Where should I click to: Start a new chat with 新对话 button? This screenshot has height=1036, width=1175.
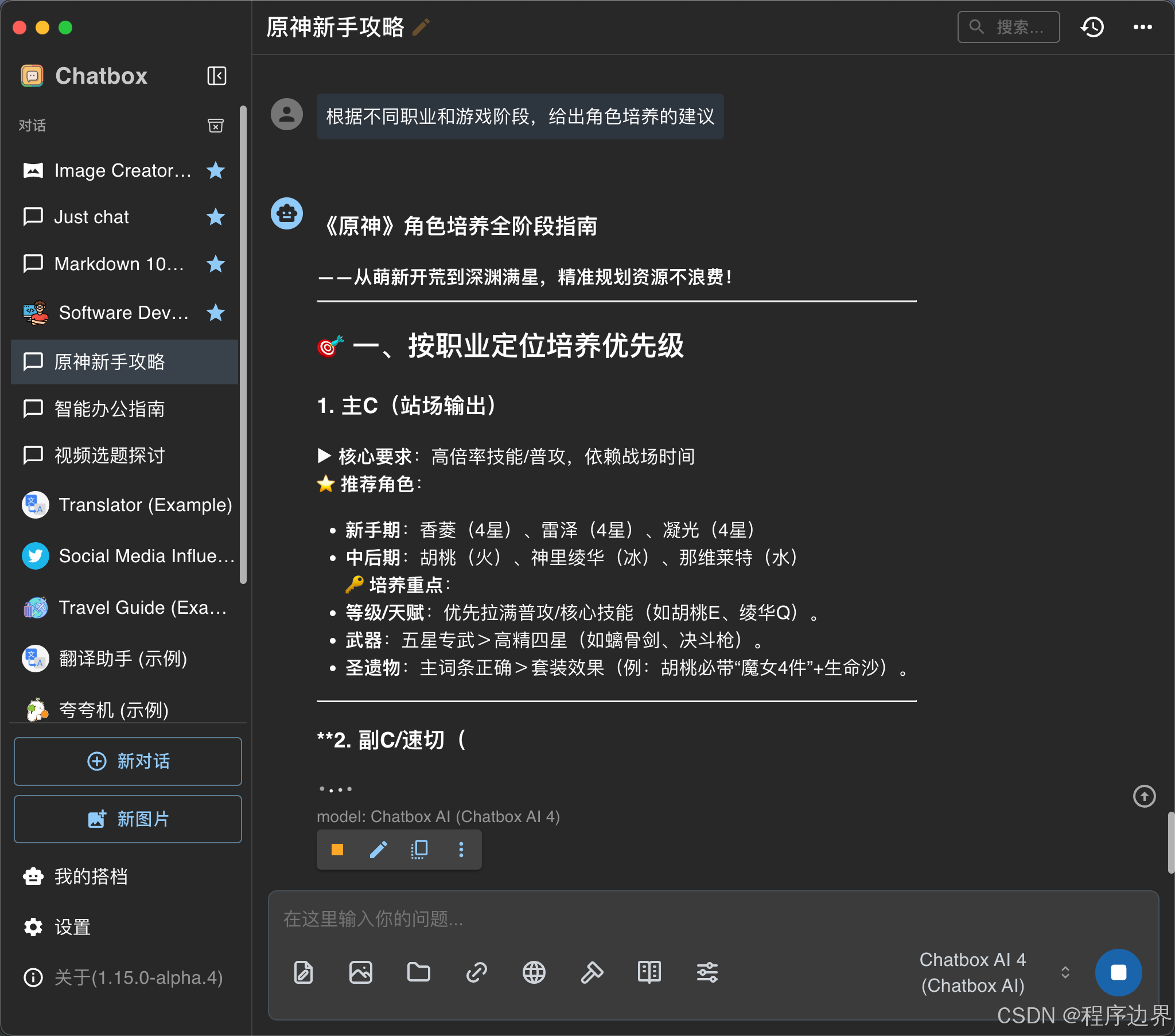127,761
